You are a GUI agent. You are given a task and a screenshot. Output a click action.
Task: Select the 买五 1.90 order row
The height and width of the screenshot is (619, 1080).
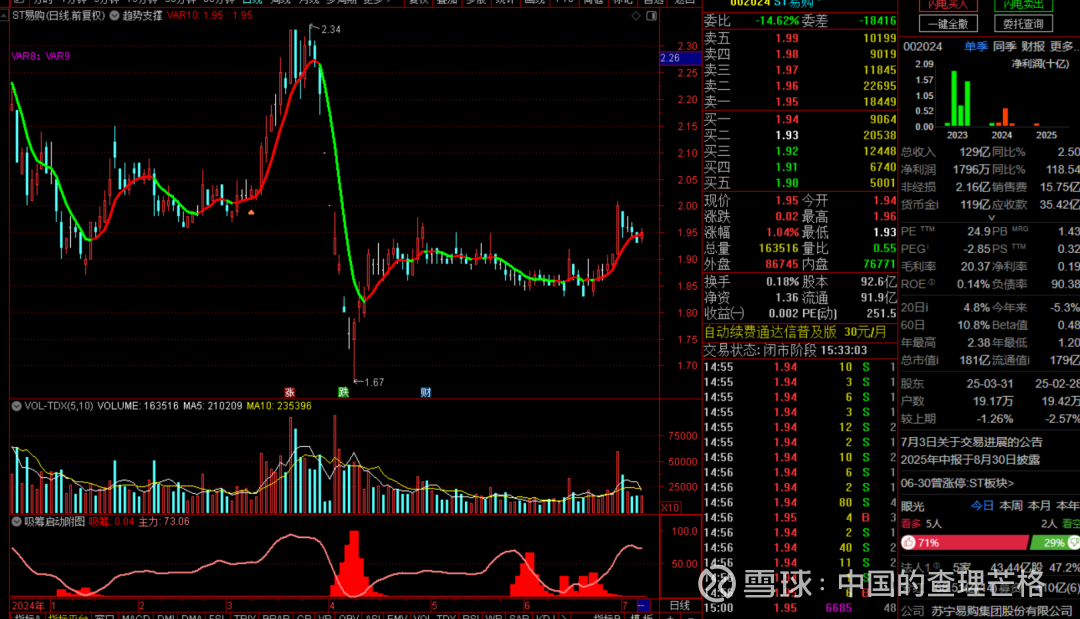tap(800, 183)
